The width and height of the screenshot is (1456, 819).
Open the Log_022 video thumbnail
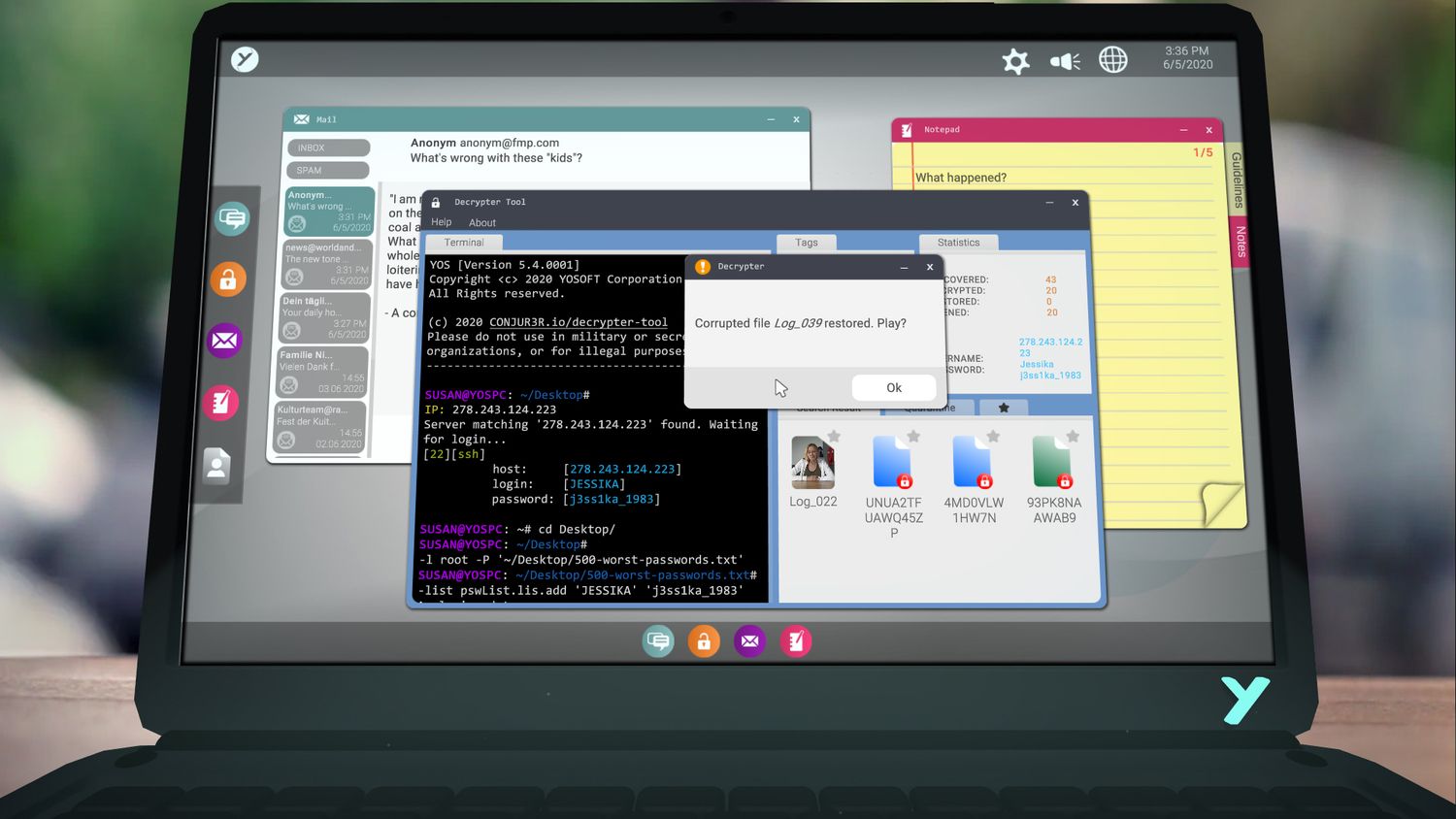pyautogui.click(x=812, y=463)
